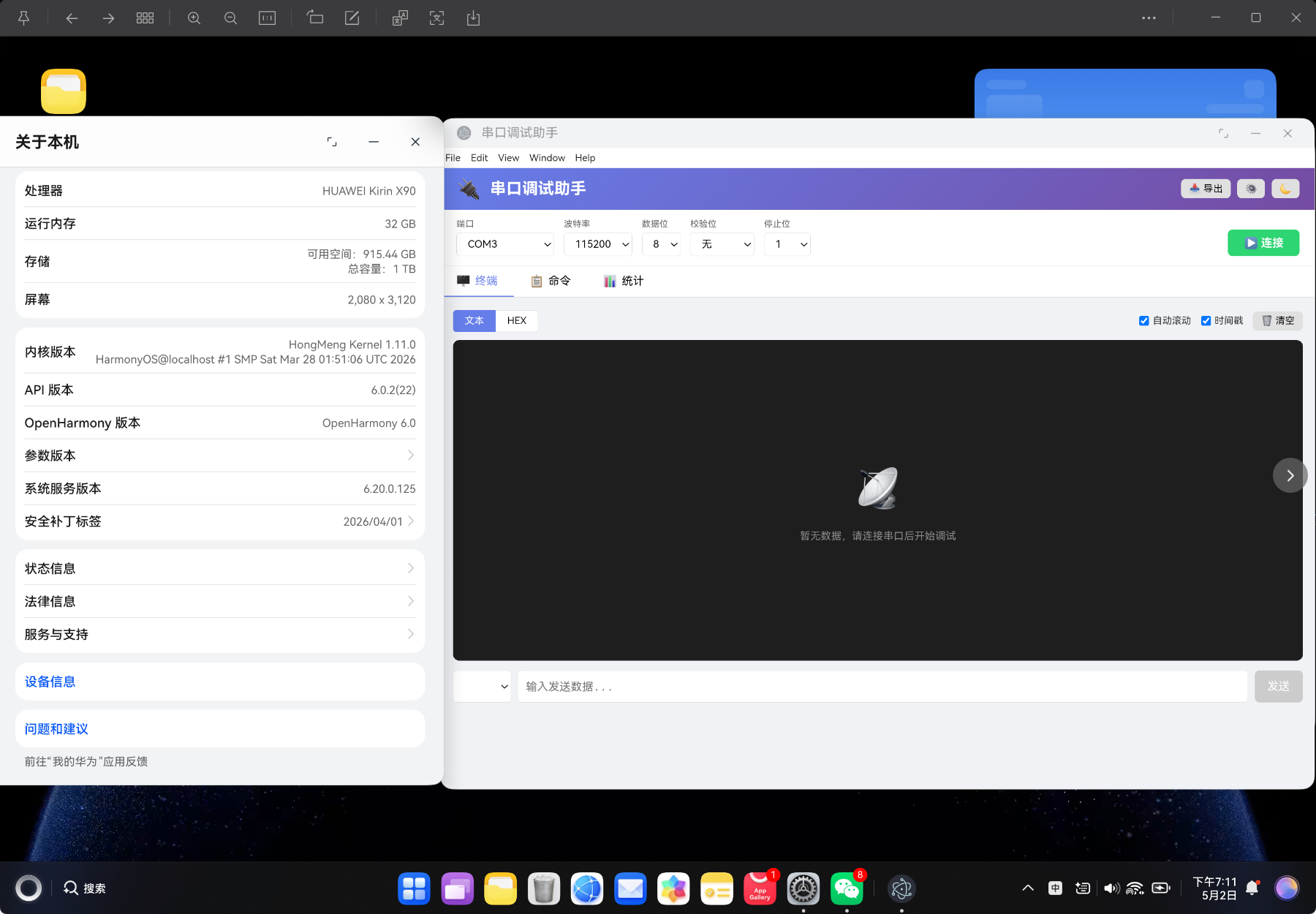The height and width of the screenshot is (914, 1316).
Task: Pin the image viewer window on top
Action: pyautogui.click(x=23, y=18)
